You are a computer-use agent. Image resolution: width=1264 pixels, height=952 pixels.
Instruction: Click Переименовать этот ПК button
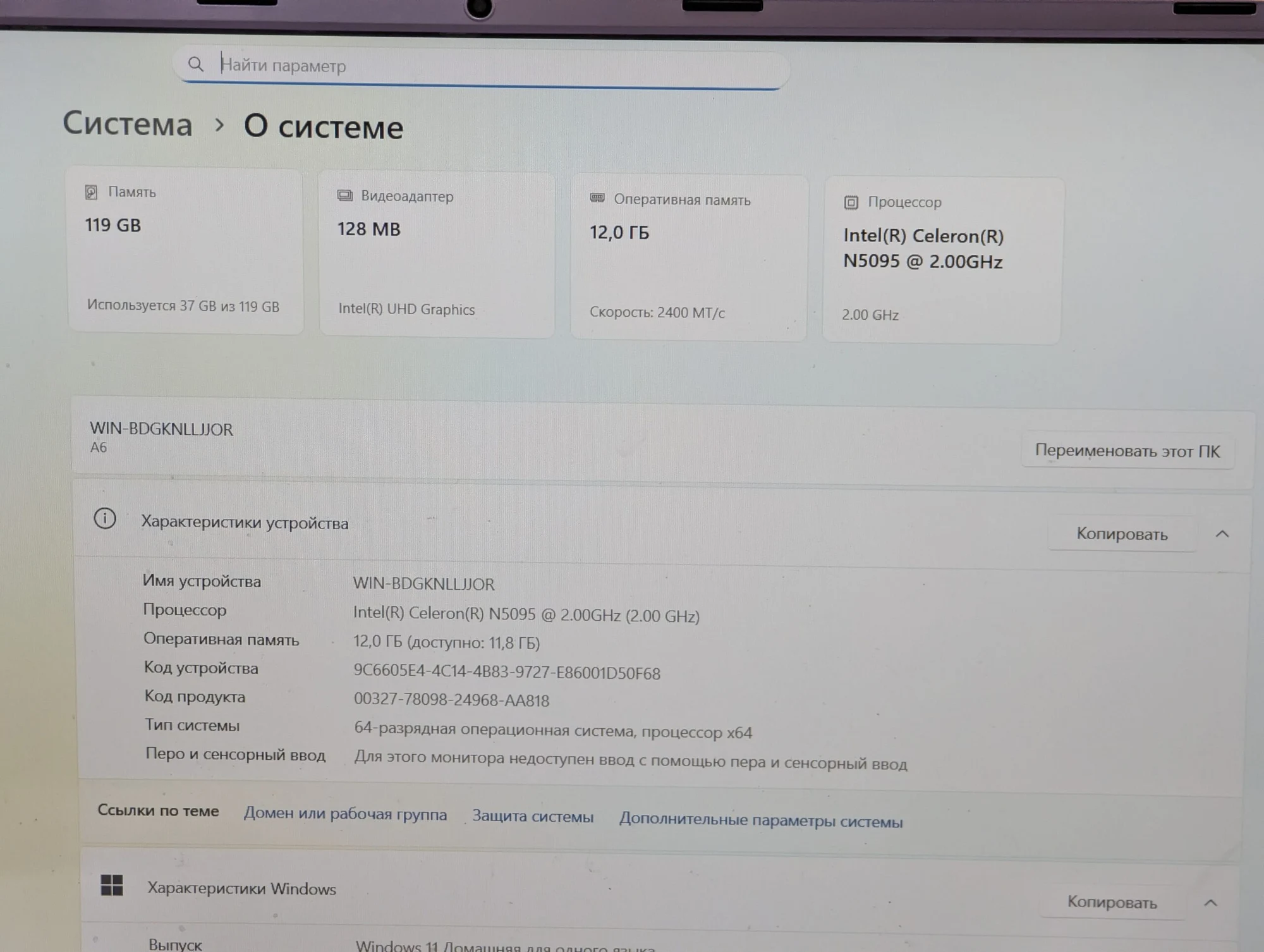coord(1127,451)
